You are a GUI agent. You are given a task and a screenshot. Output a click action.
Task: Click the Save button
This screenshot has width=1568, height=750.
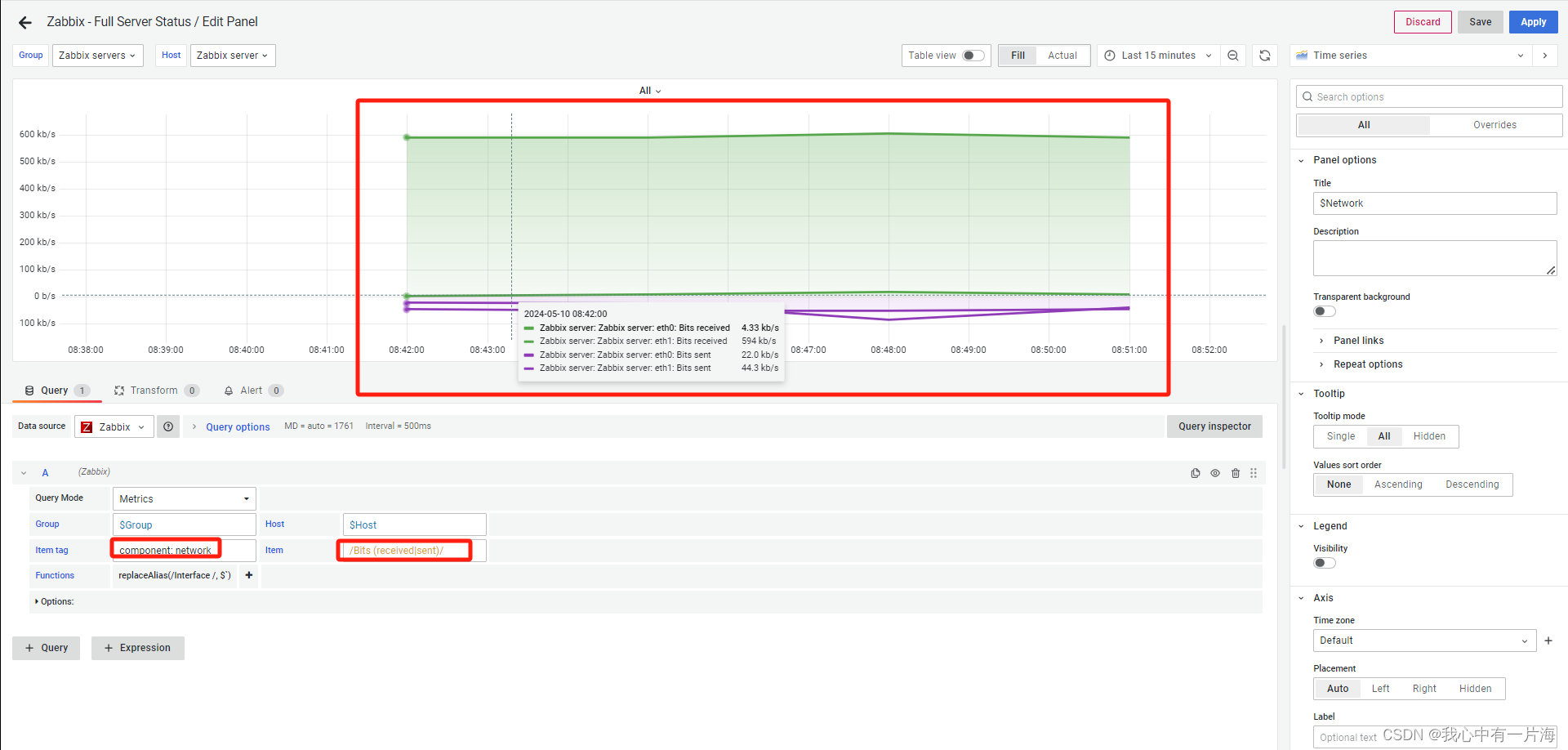pyautogui.click(x=1480, y=22)
